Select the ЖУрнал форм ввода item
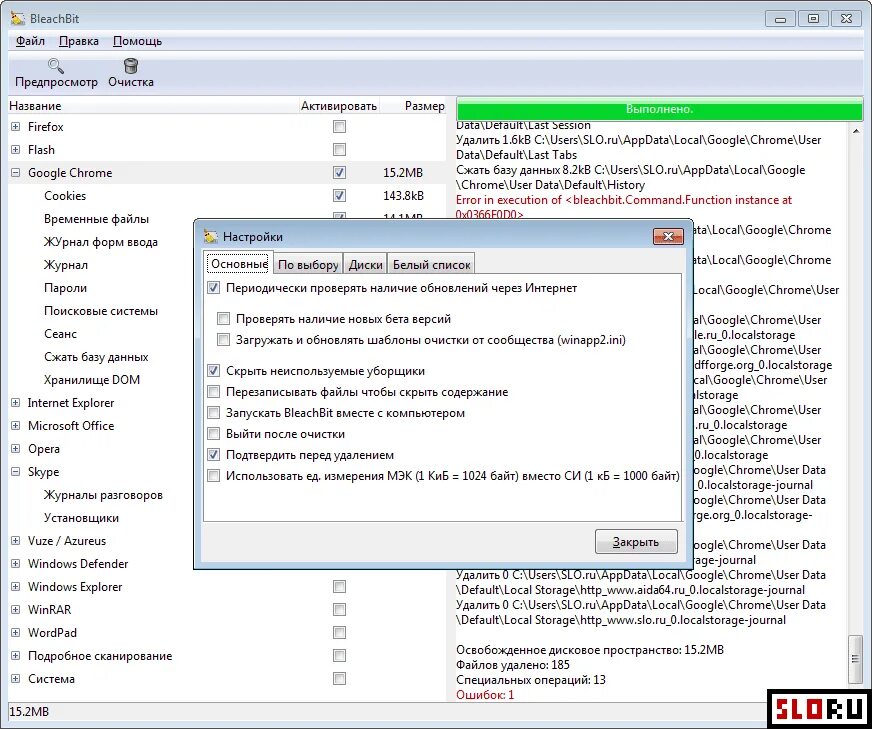Viewport: 872px width, 729px height. coord(101,242)
